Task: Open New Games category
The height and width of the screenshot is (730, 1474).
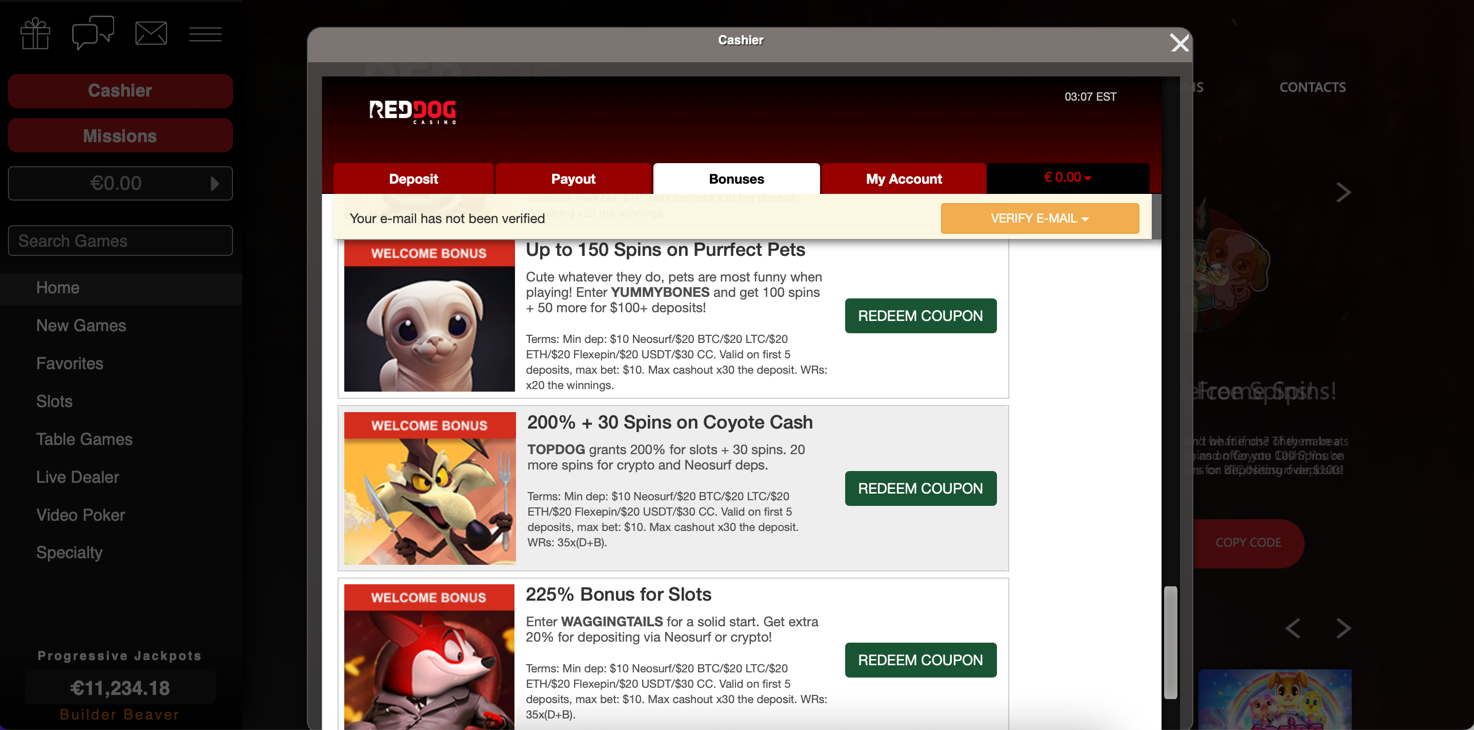Action: coord(81,326)
